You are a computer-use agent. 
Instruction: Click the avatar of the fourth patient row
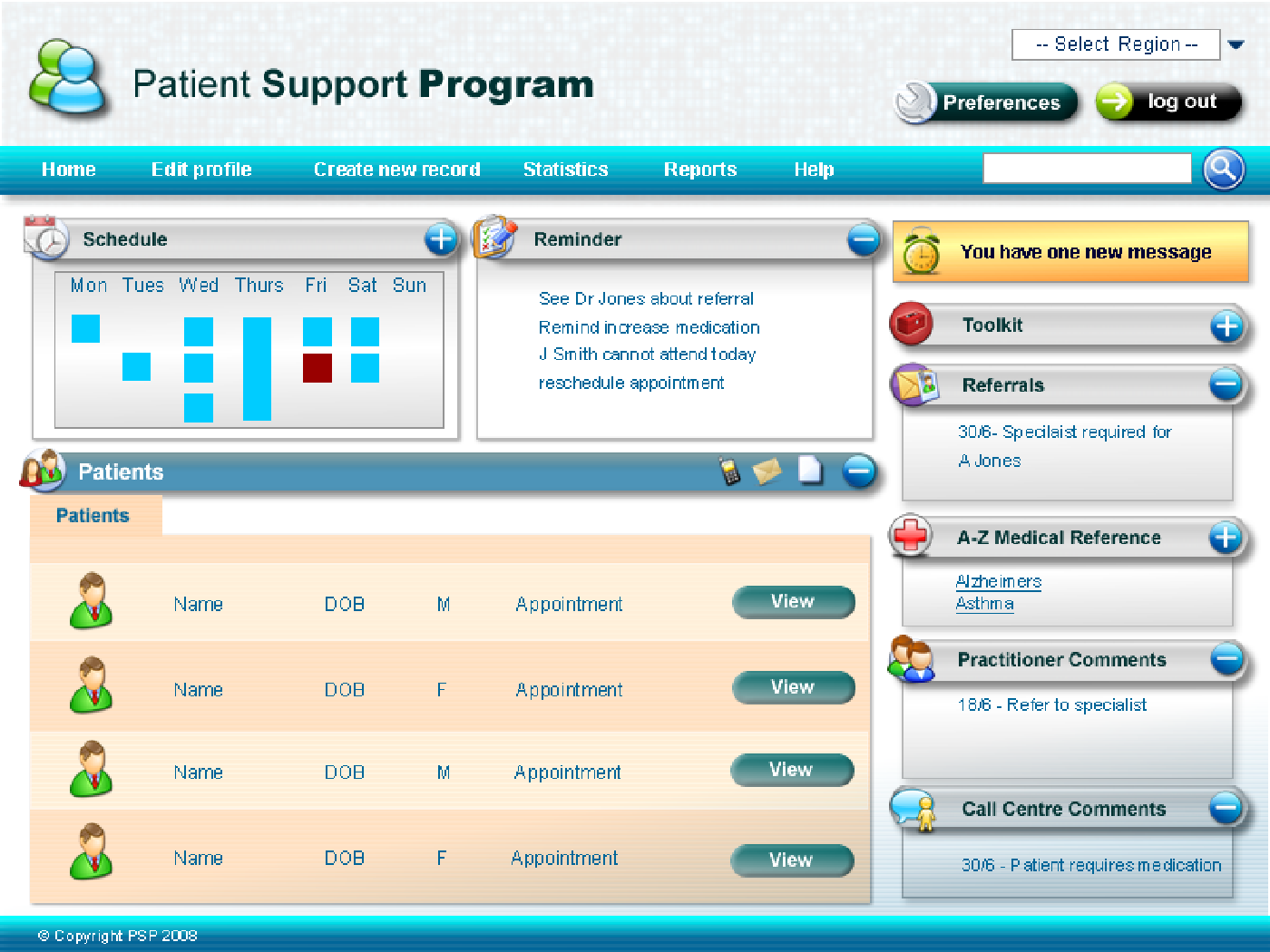point(92,851)
